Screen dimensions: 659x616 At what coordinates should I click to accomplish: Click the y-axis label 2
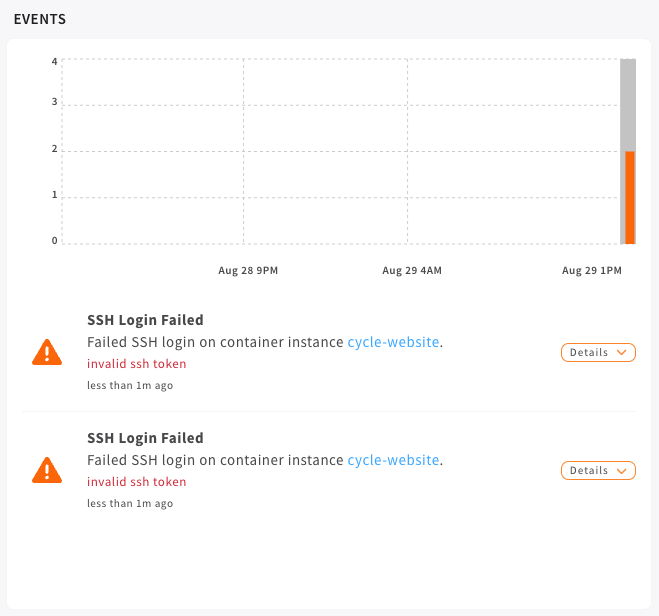(55, 149)
